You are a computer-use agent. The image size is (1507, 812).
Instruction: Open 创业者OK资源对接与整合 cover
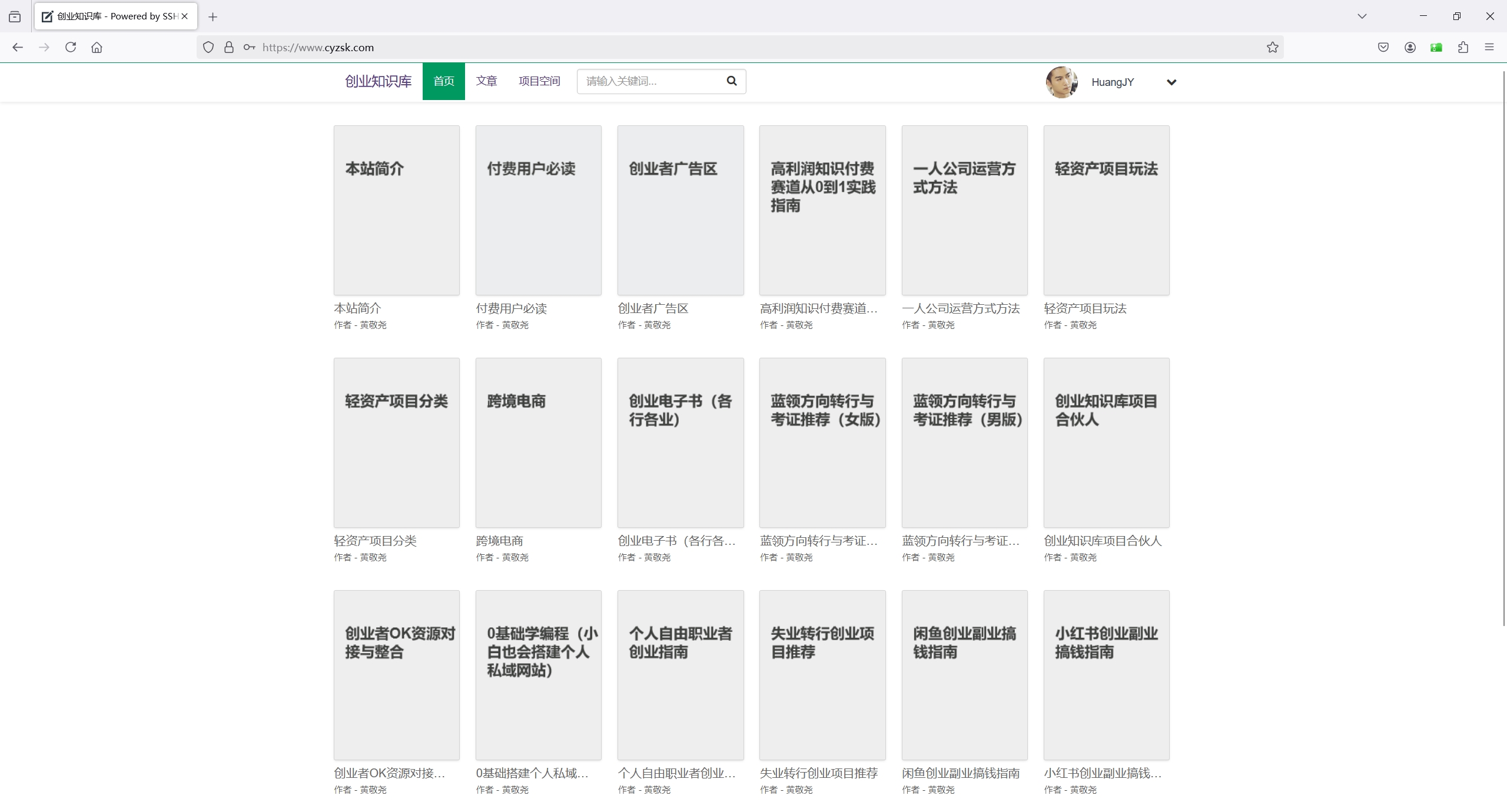pos(397,675)
